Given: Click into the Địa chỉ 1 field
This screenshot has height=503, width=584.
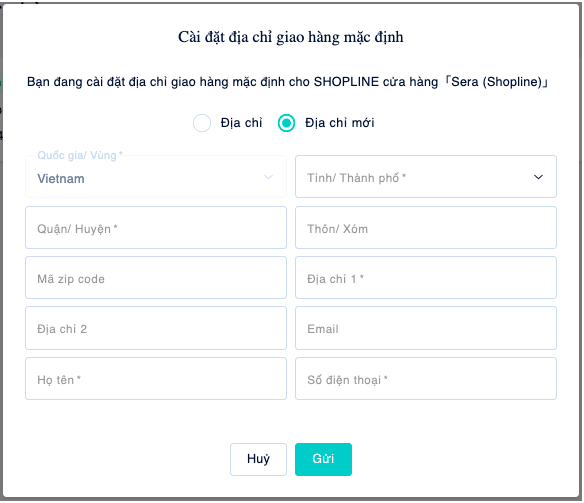Looking at the screenshot, I should pyautogui.click(x=426, y=277).
